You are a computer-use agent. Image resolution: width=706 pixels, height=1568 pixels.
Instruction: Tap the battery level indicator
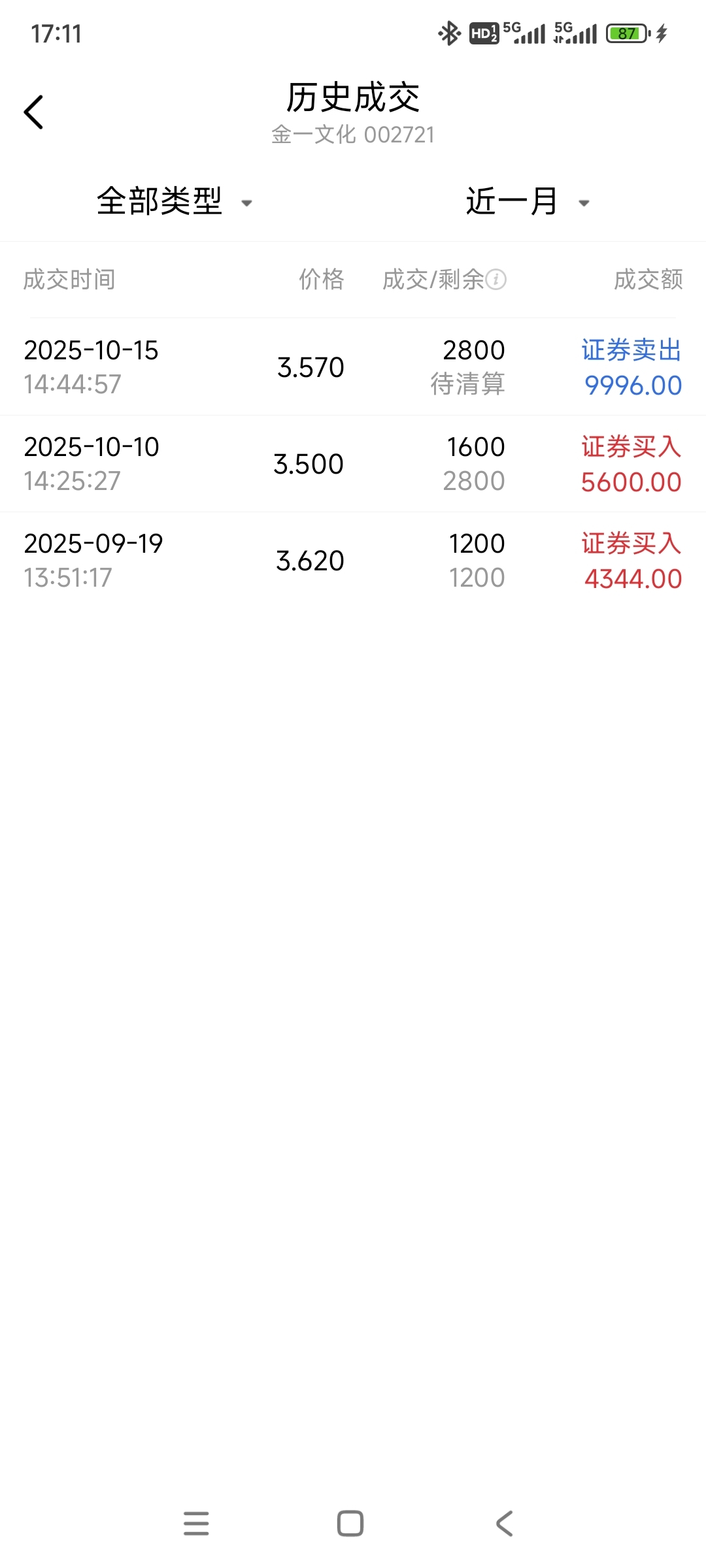627,33
